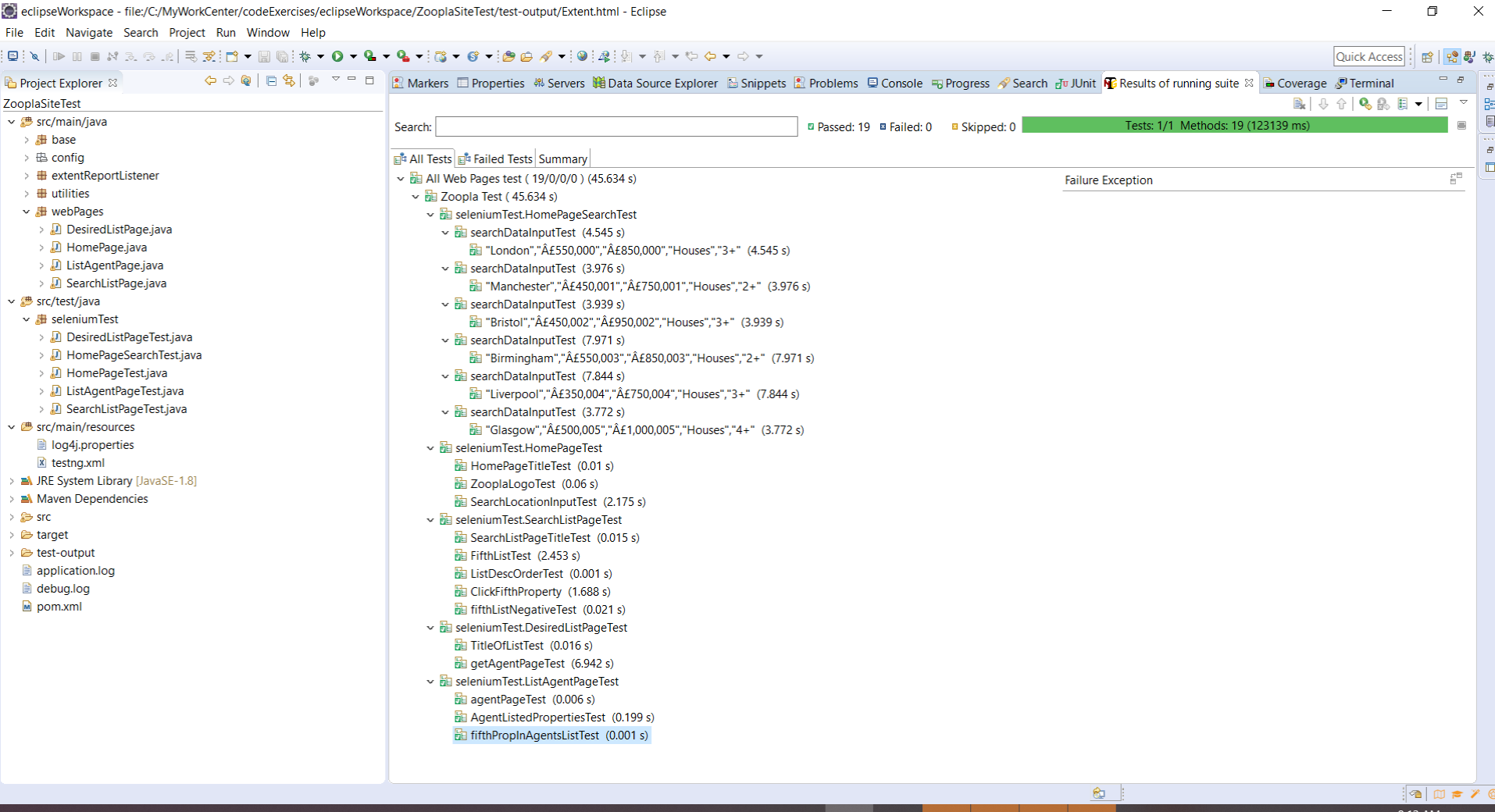
Task: Collapse all nodes with the Project Explorer collapse icon
Action: [272, 80]
